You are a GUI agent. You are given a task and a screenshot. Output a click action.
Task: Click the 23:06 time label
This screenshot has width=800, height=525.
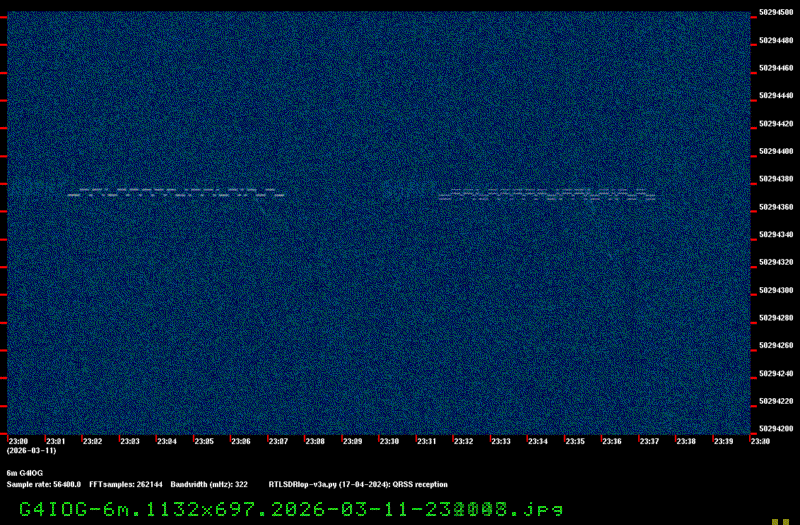click(241, 441)
